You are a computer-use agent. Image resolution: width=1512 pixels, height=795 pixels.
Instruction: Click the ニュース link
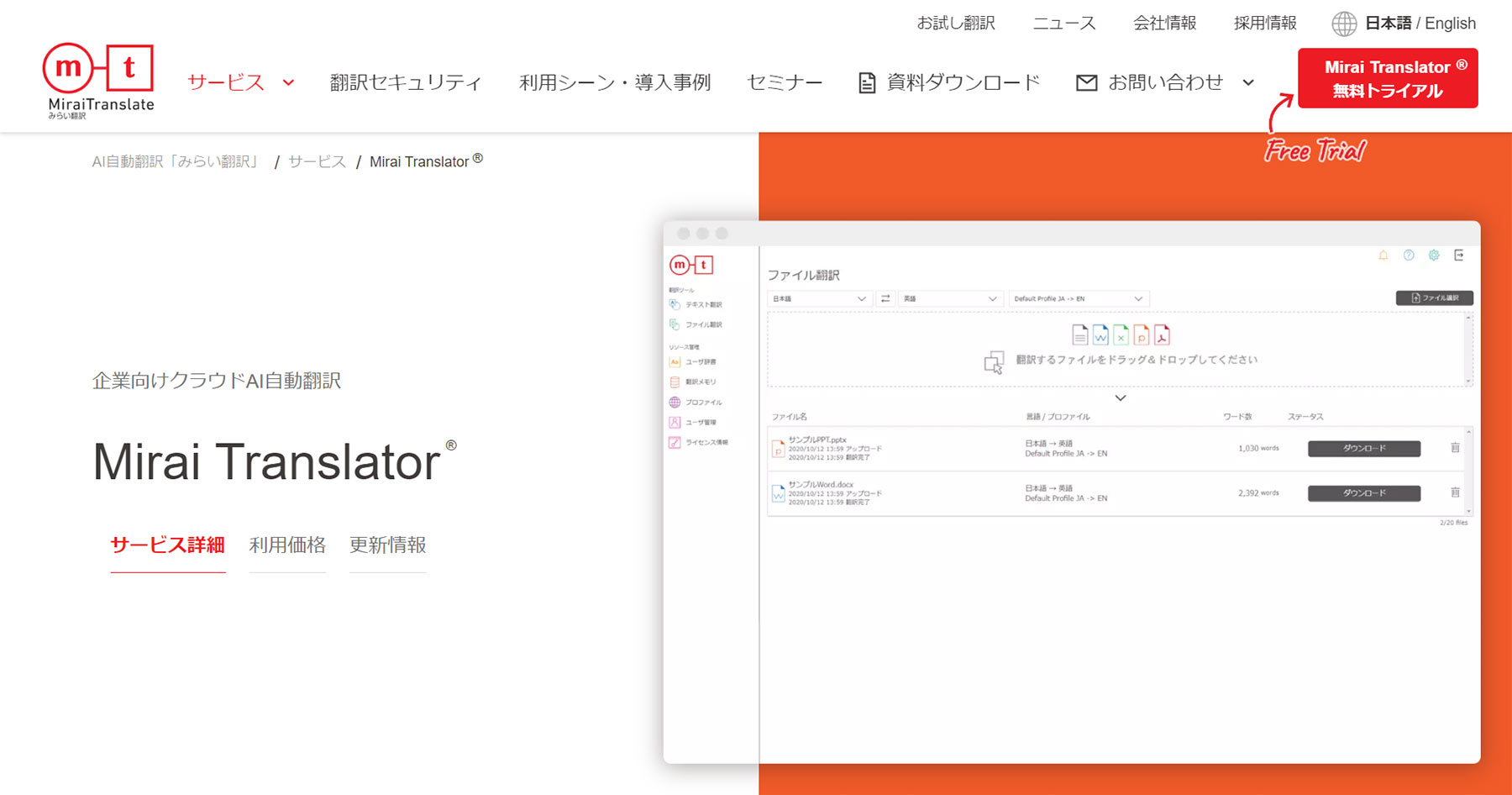[x=1064, y=24]
